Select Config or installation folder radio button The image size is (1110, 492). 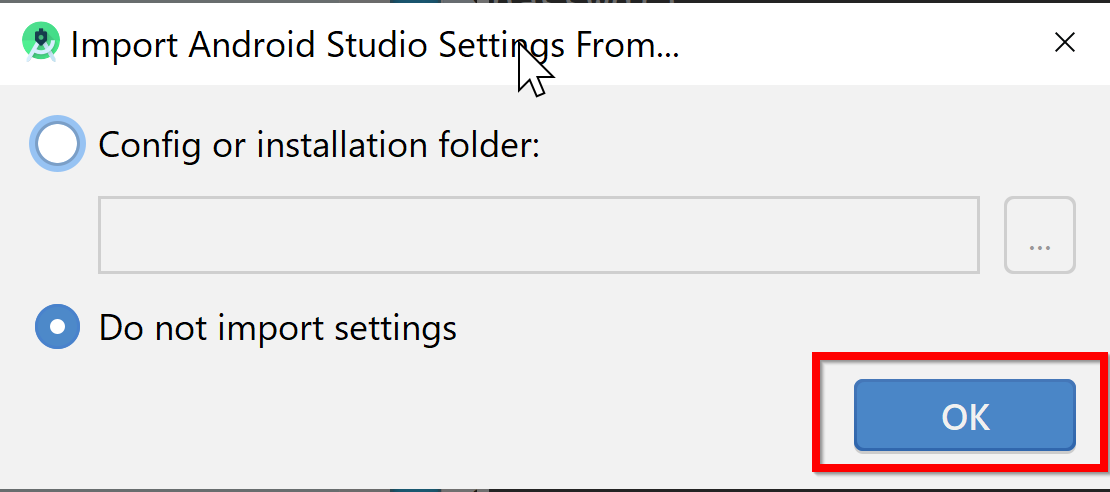(57, 144)
